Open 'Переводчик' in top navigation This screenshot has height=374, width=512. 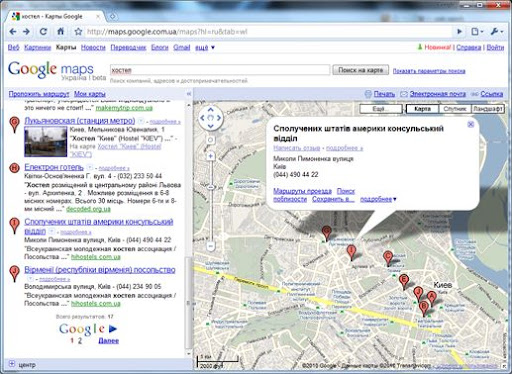tap(128, 47)
